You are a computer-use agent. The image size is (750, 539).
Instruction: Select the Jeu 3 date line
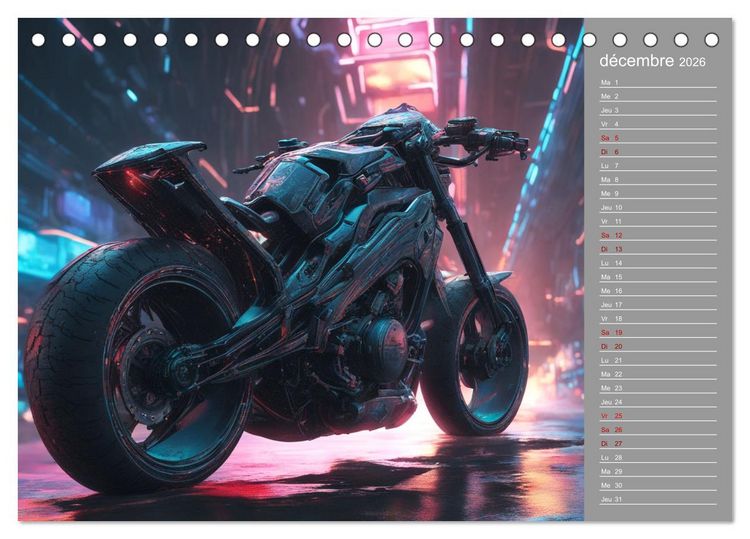658,110
